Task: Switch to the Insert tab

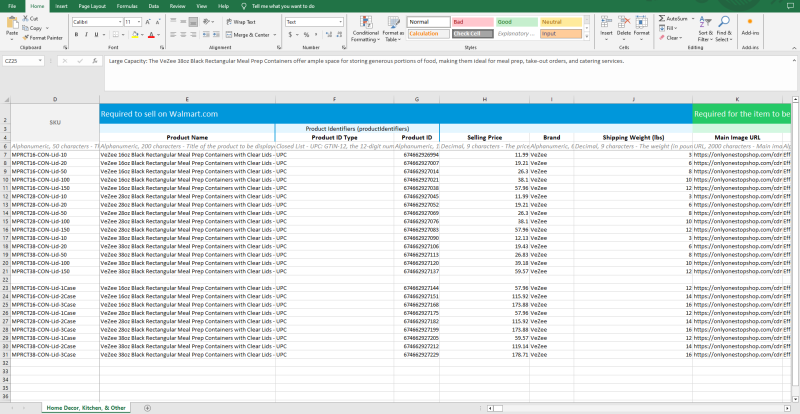Action: coord(62,6)
